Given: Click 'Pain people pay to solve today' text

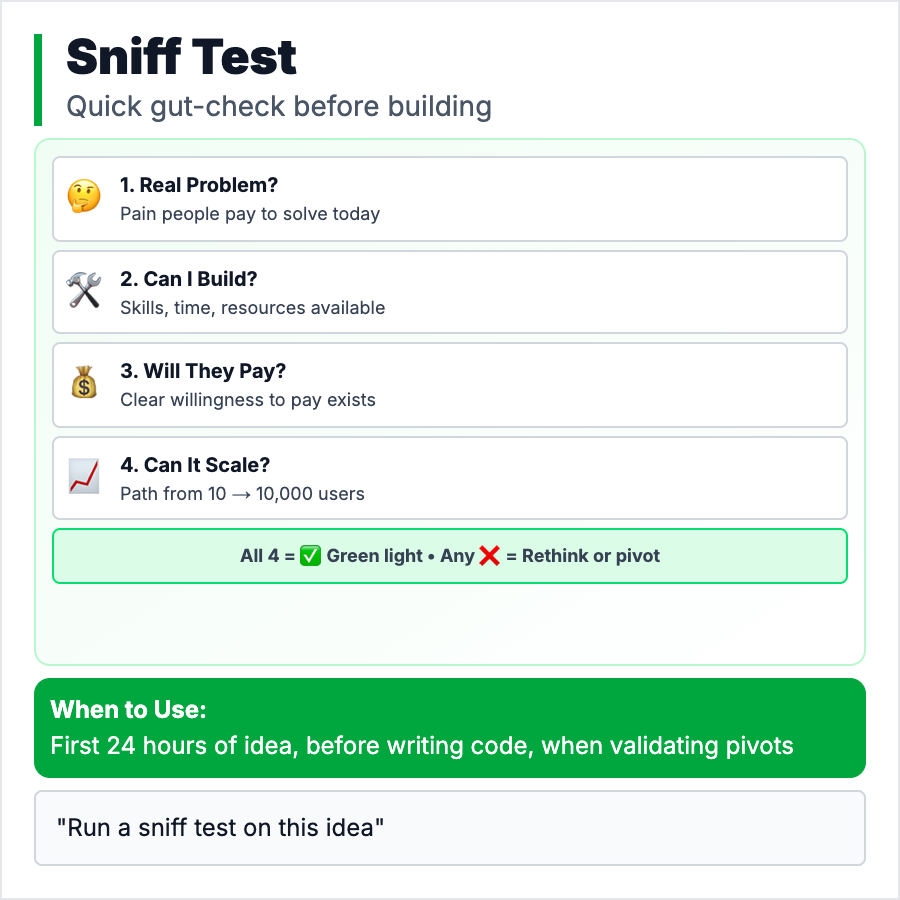Looking at the screenshot, I should coord(250,214).
